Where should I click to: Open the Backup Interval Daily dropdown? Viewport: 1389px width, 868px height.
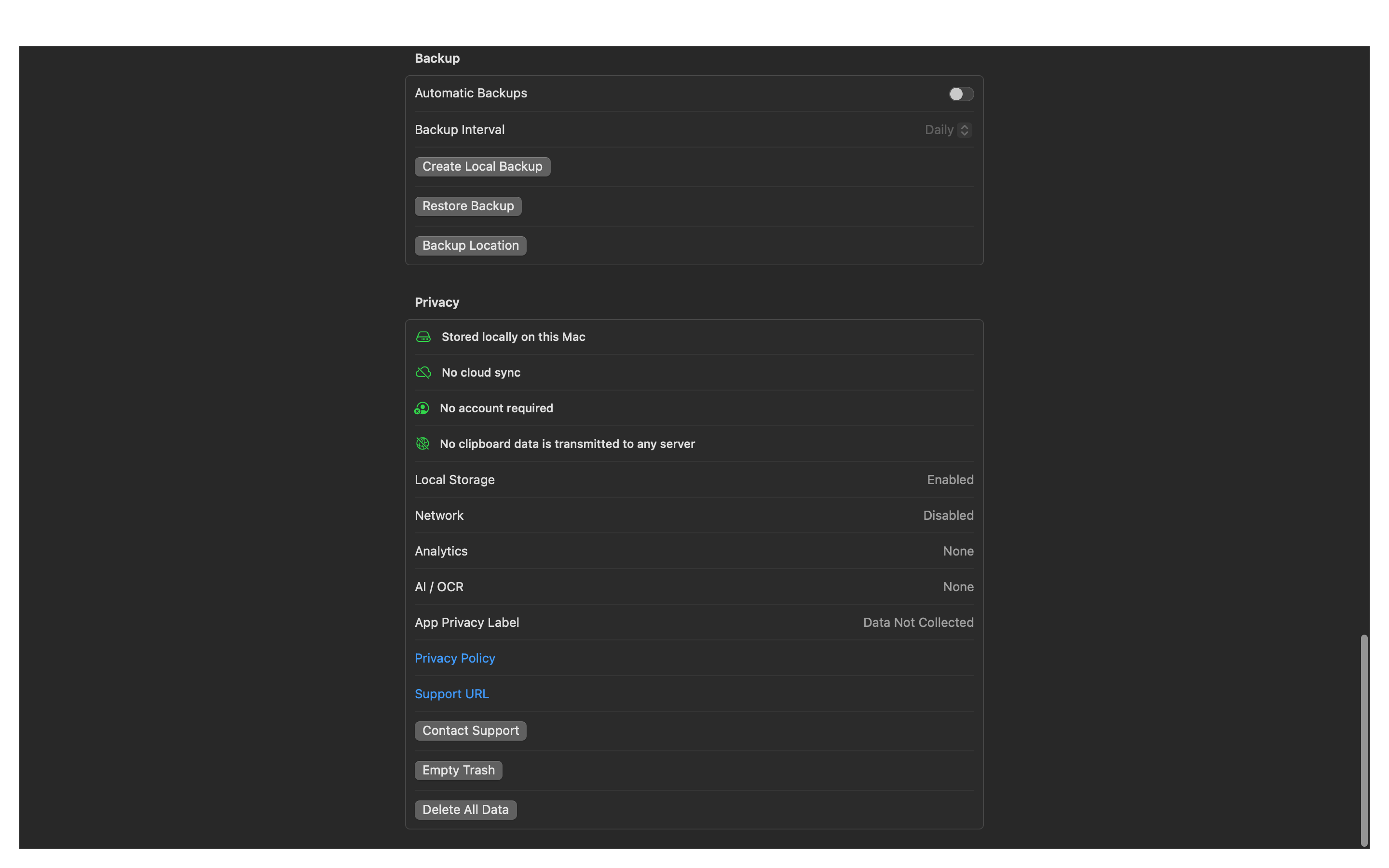coord(948,130)
